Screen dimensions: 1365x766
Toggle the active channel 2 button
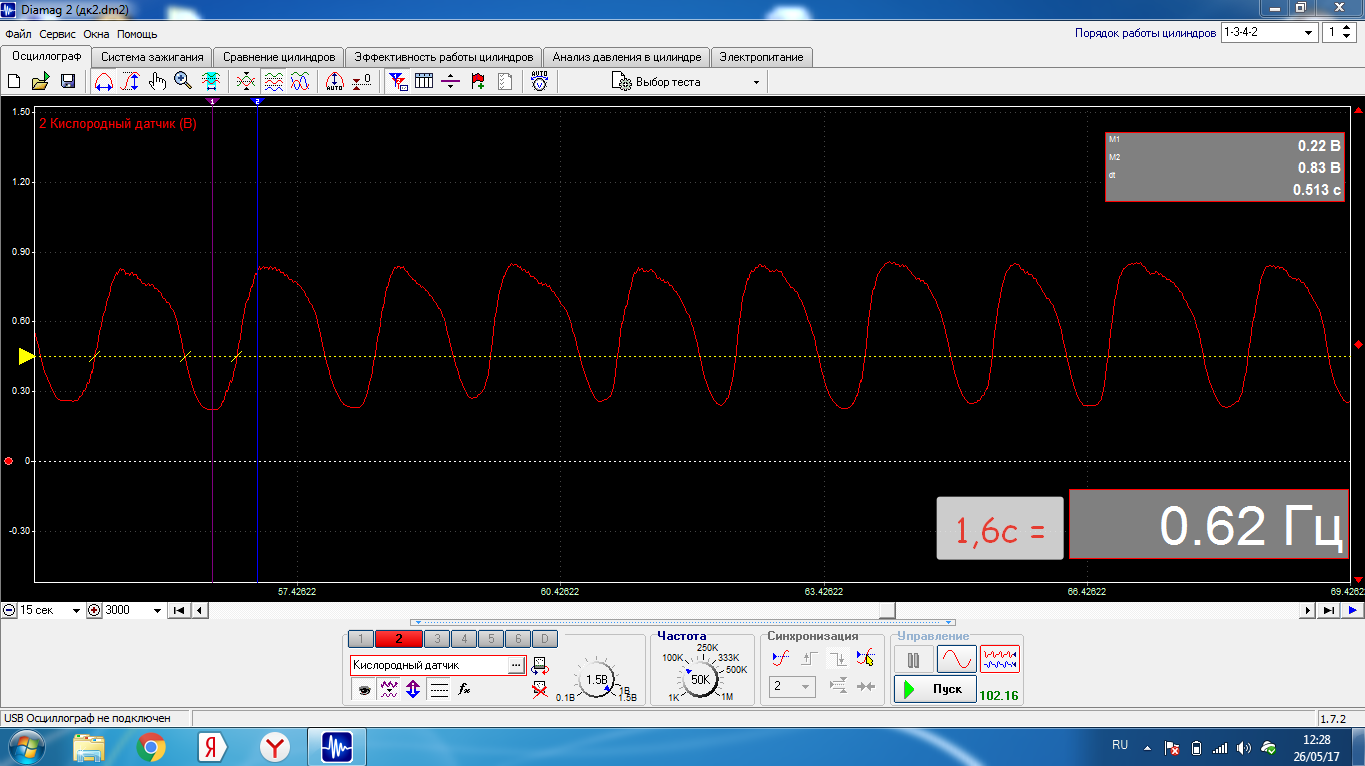398,639
